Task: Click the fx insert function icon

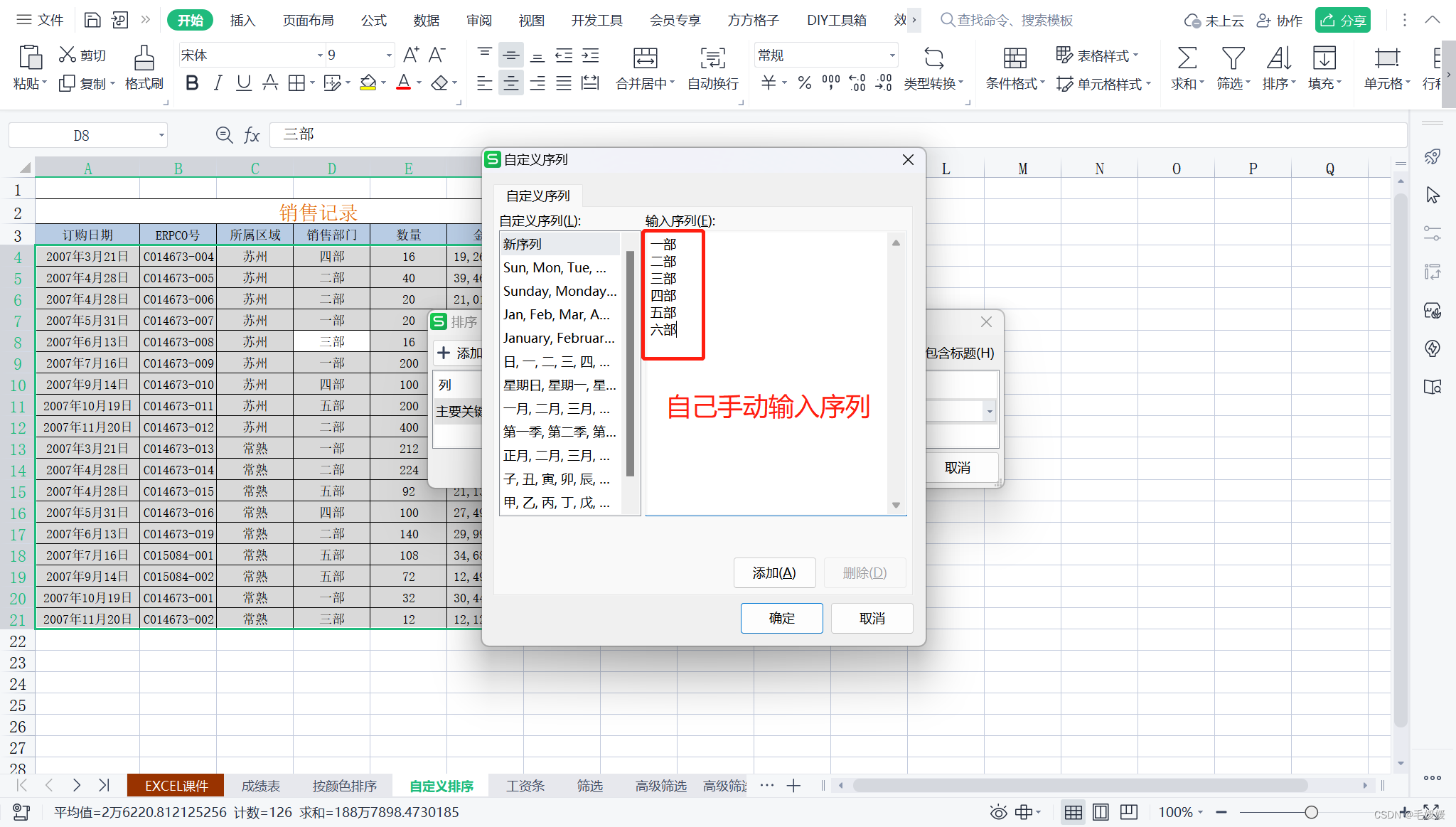Action: (252, 135)
